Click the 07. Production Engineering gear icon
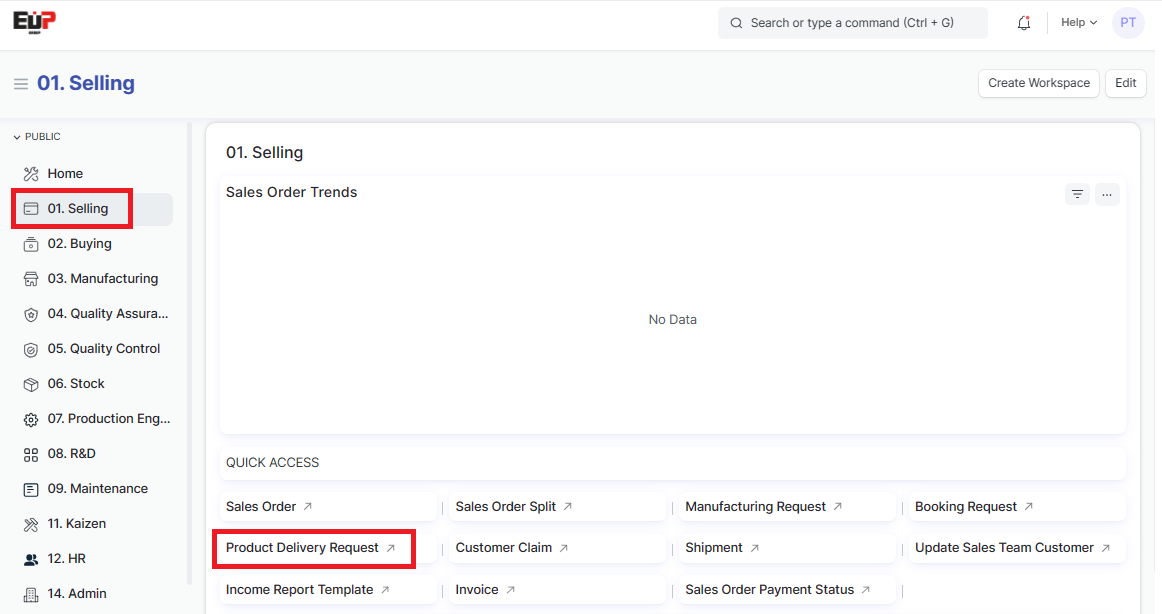The width and height of the screenshot is (1162, 614). (31, 419)
